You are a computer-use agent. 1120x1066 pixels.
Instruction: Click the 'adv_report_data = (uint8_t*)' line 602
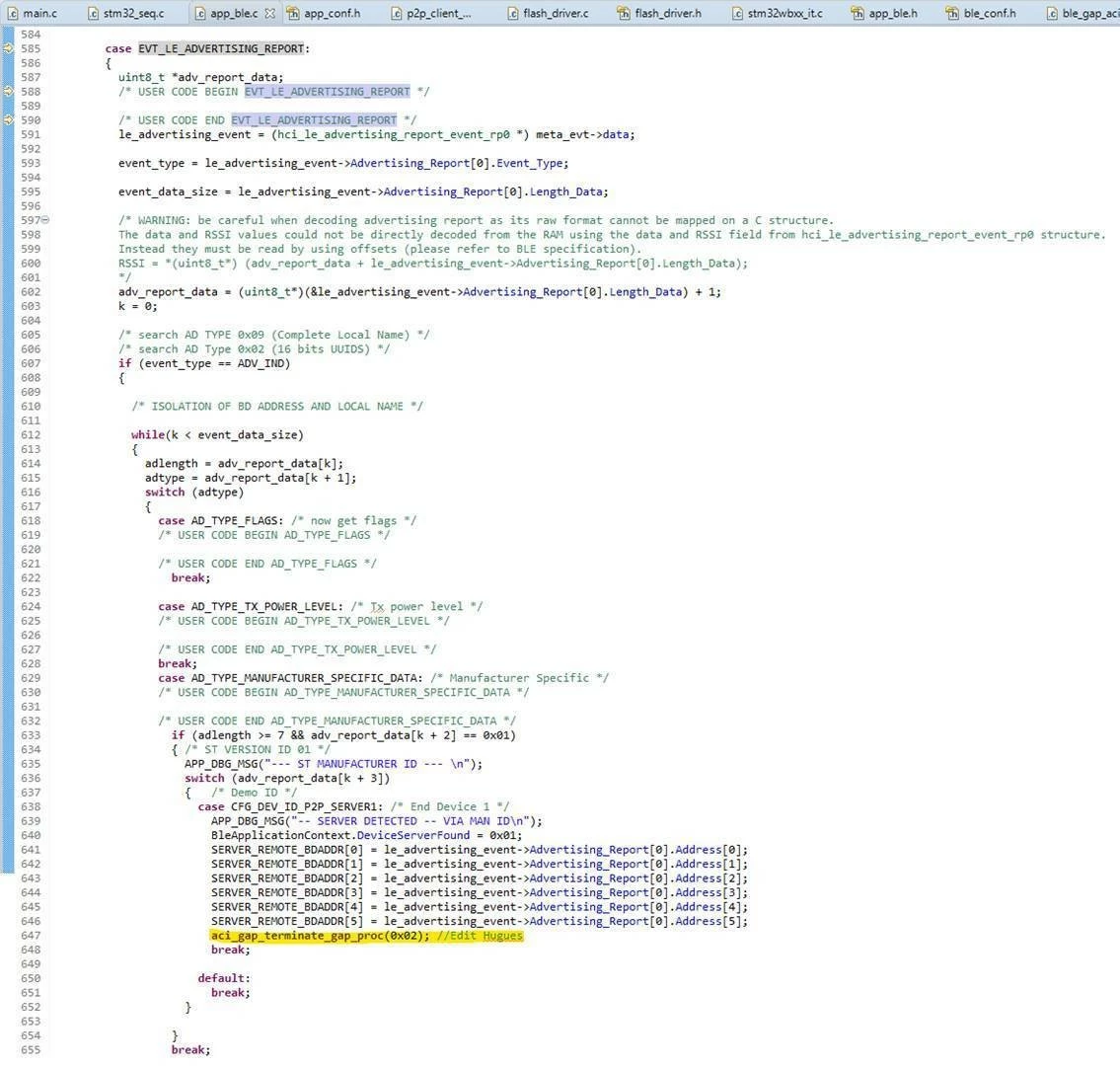tap(420, 291)
